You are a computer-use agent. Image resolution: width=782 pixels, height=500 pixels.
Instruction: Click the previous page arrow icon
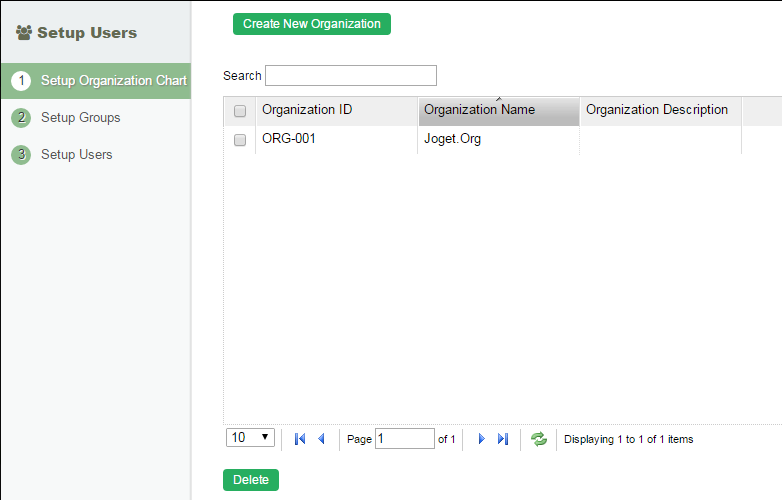[x=321, y=439]
